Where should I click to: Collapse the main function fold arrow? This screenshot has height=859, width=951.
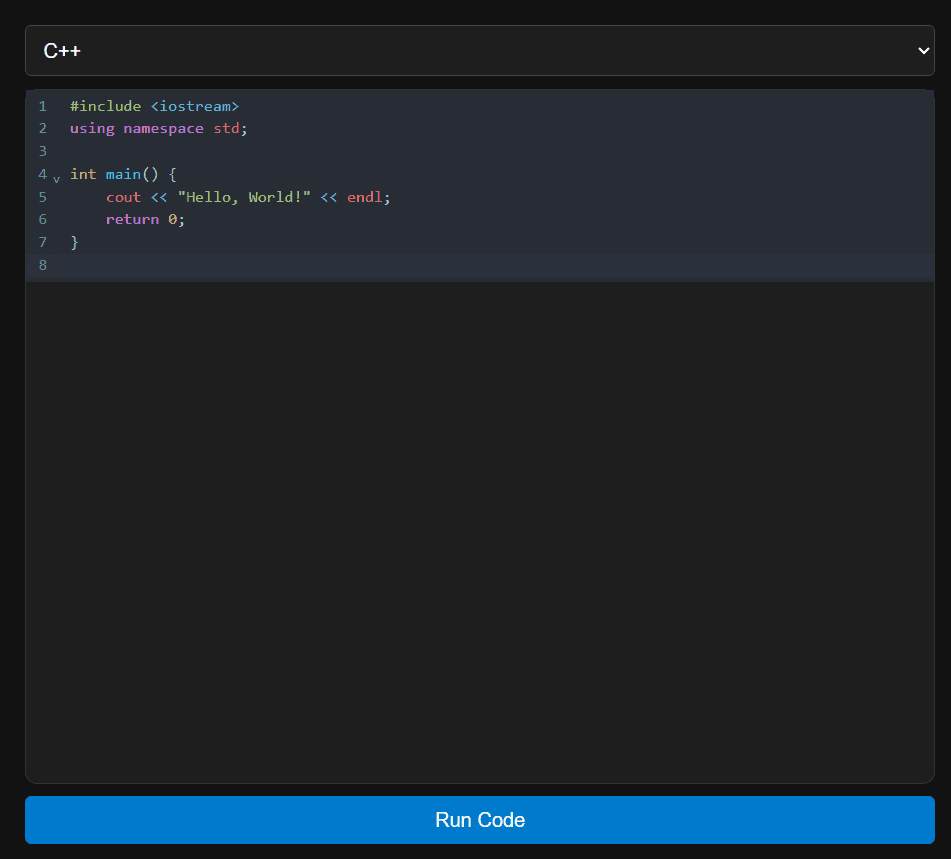click(57, 178)
